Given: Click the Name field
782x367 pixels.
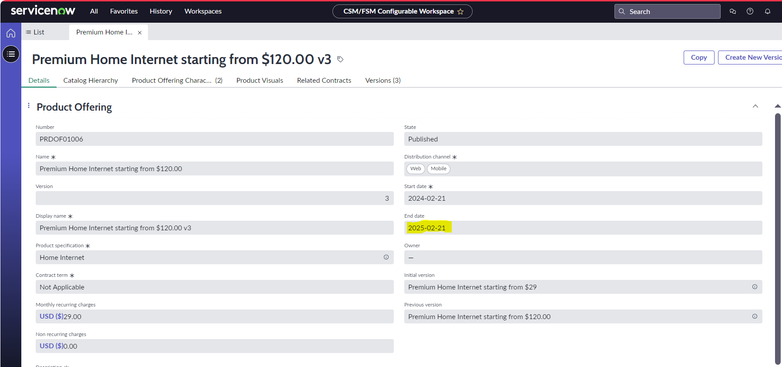Looking at the screenshot, I should pyautogui.click(x=214, y=169).
